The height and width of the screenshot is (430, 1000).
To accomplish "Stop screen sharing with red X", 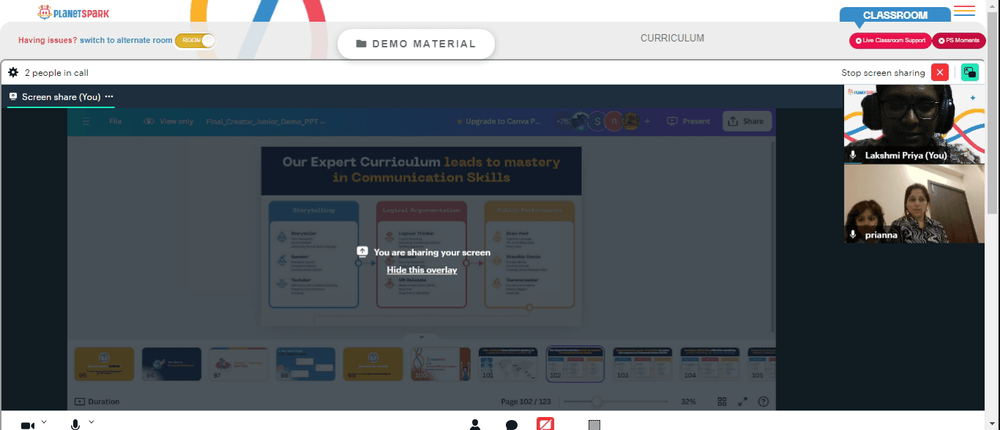I will pos(939,73).
